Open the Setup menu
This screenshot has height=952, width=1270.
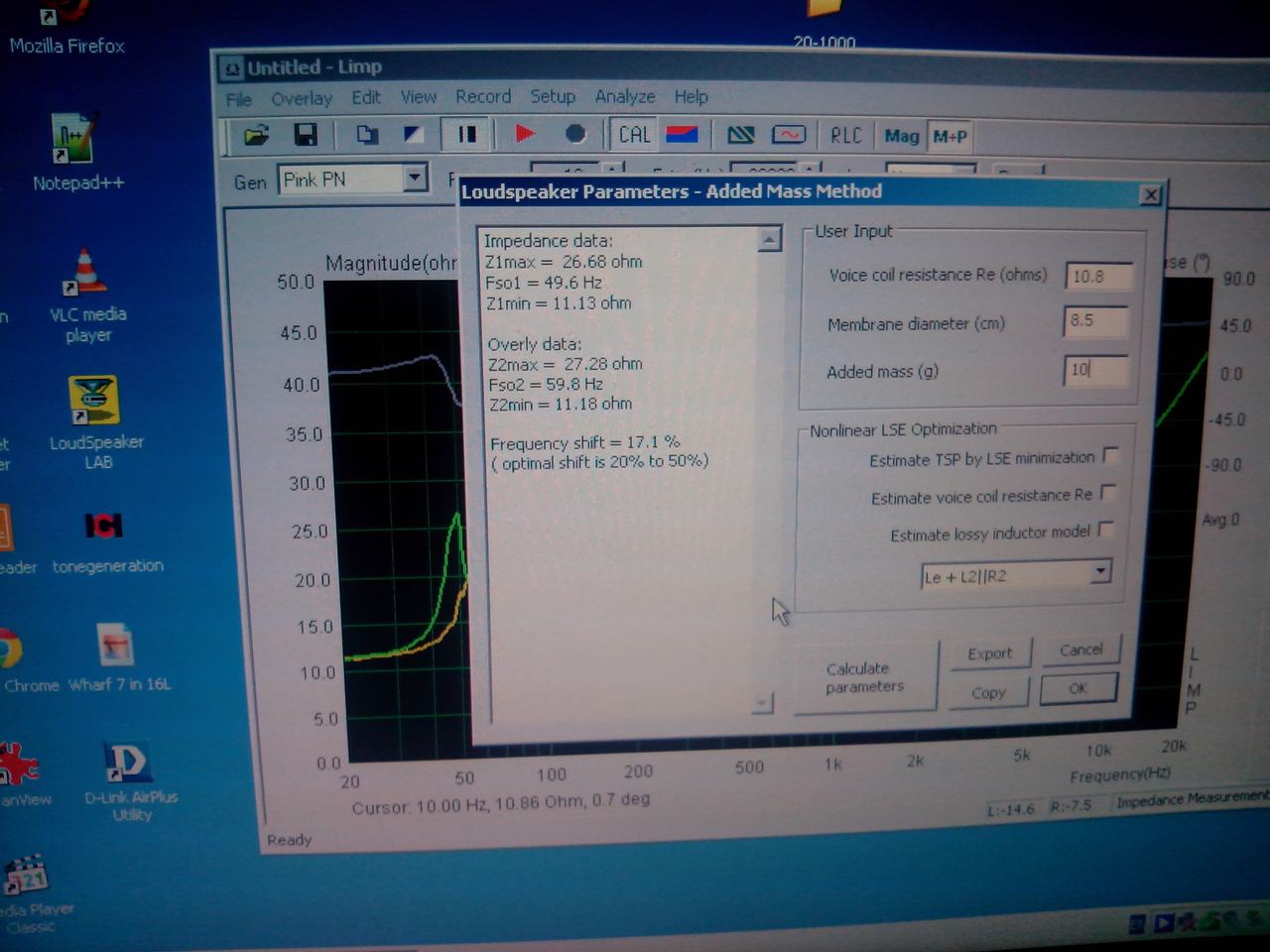553,96
